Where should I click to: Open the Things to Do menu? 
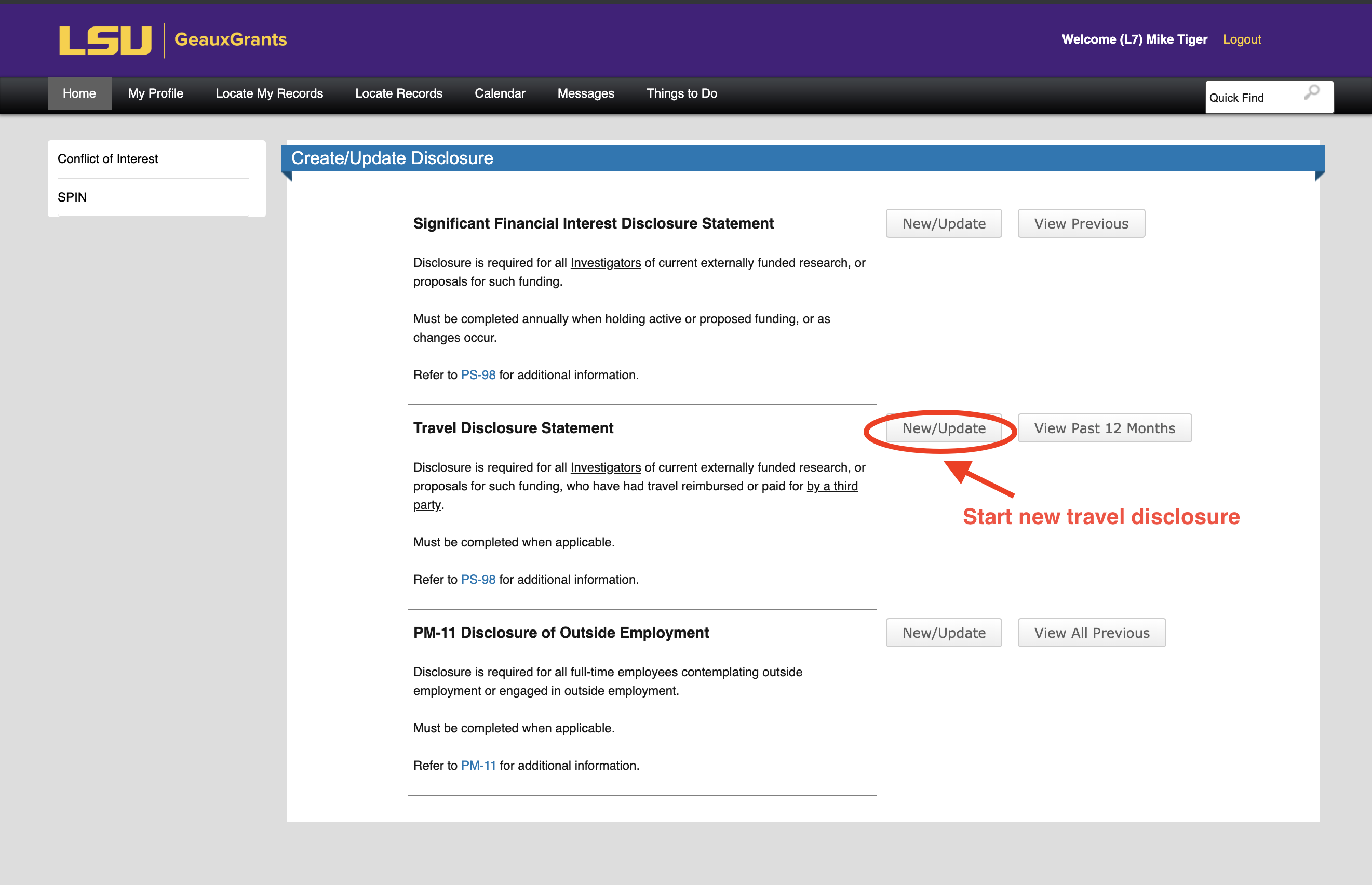(681, 93)
